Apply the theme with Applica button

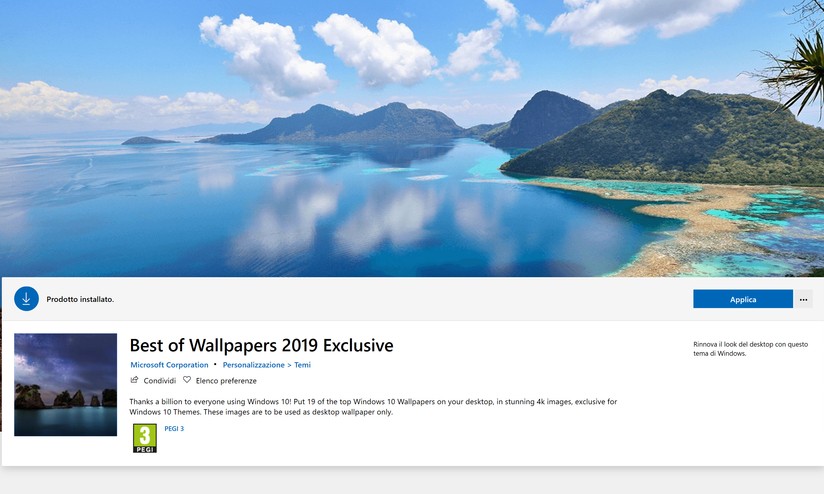tap(743, 299)
